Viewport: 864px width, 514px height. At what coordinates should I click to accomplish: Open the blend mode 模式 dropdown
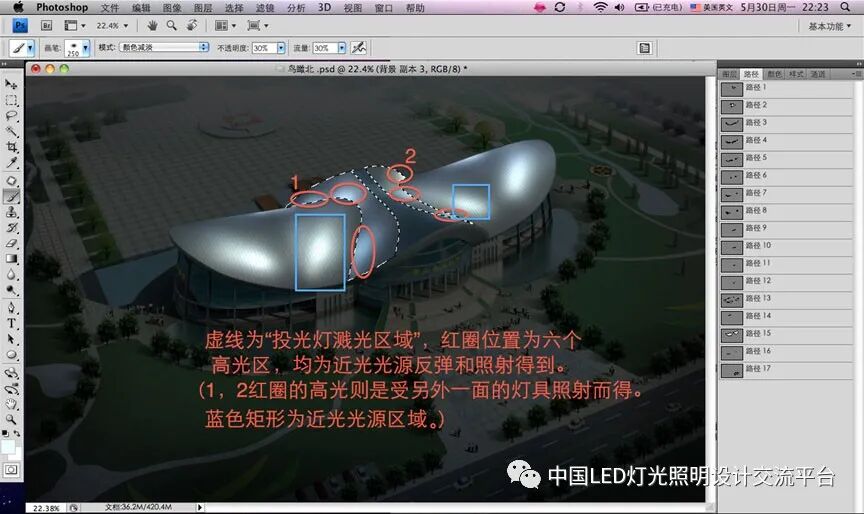point(164,47)
